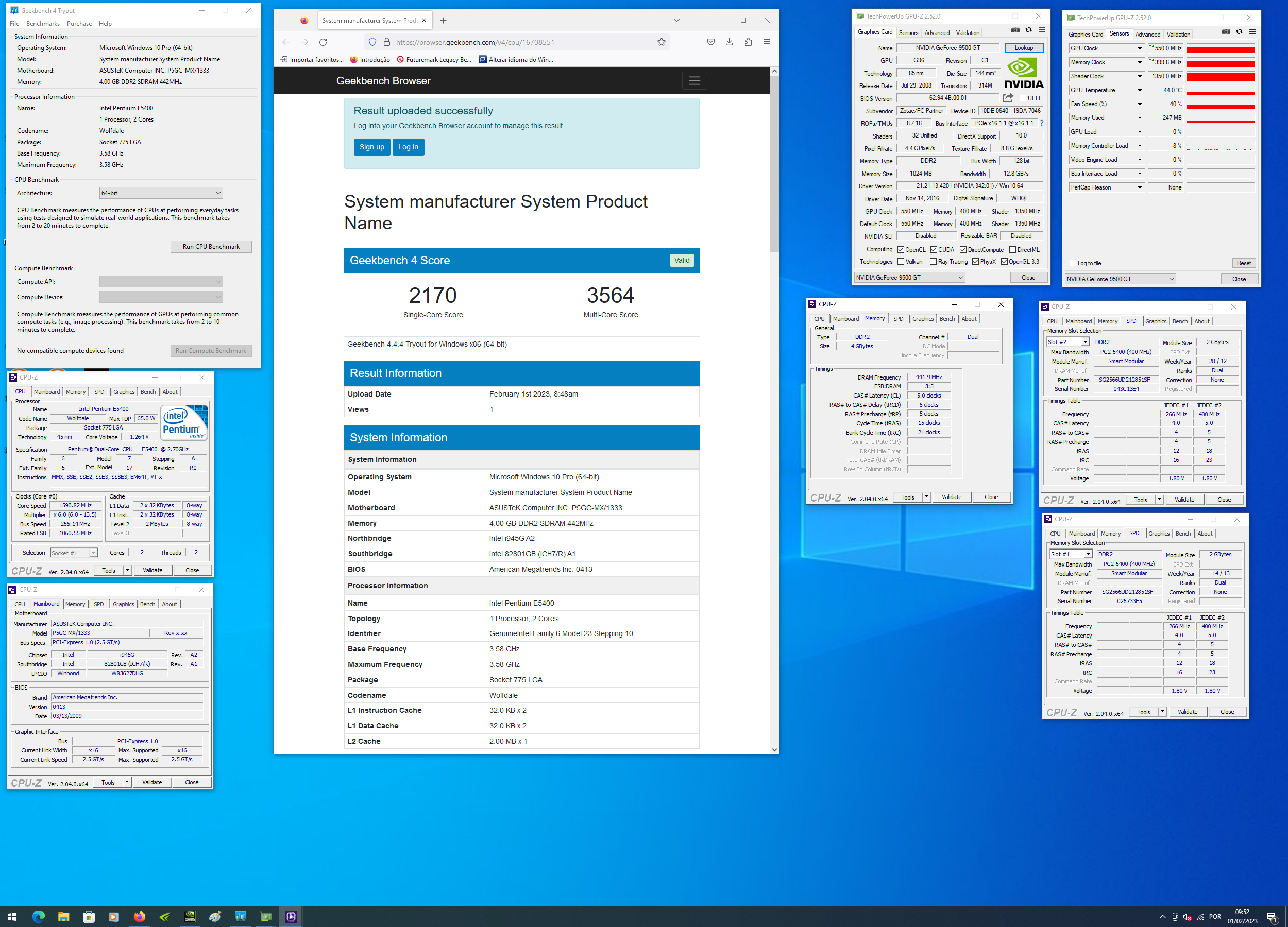Viewport: 1288px width, 927px height.
Task: Click the tracking protection shield icon
Action: 372,42
